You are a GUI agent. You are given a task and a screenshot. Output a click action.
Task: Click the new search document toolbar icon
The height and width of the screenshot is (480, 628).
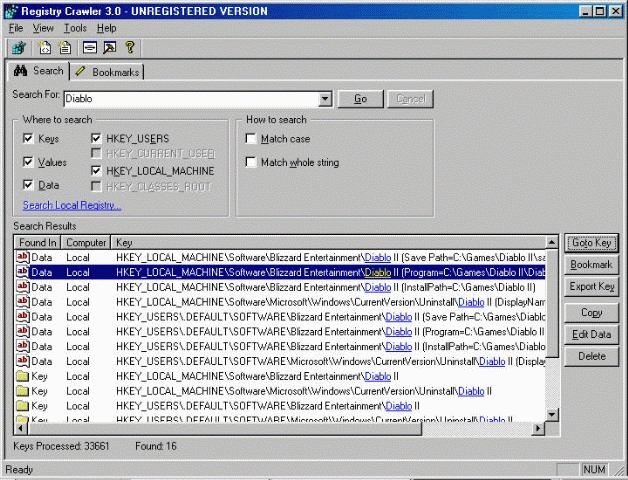coord(44,48)
